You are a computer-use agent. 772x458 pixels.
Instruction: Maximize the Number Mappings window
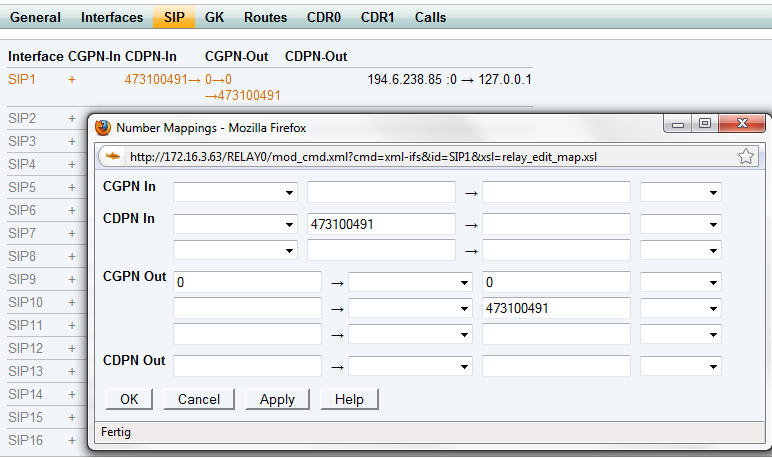coord(705,124)
